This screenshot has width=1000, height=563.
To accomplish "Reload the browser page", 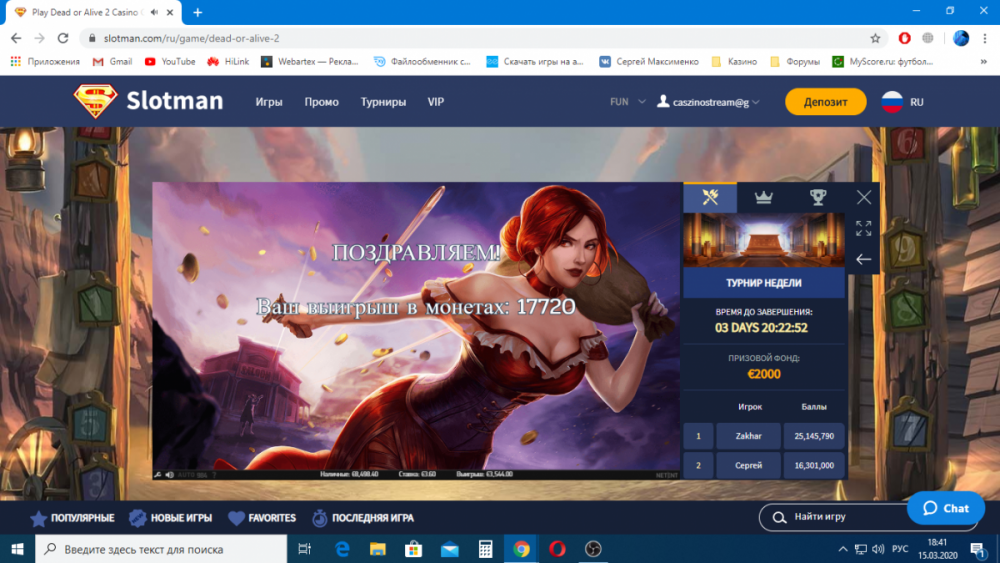I will pos(62,38).
